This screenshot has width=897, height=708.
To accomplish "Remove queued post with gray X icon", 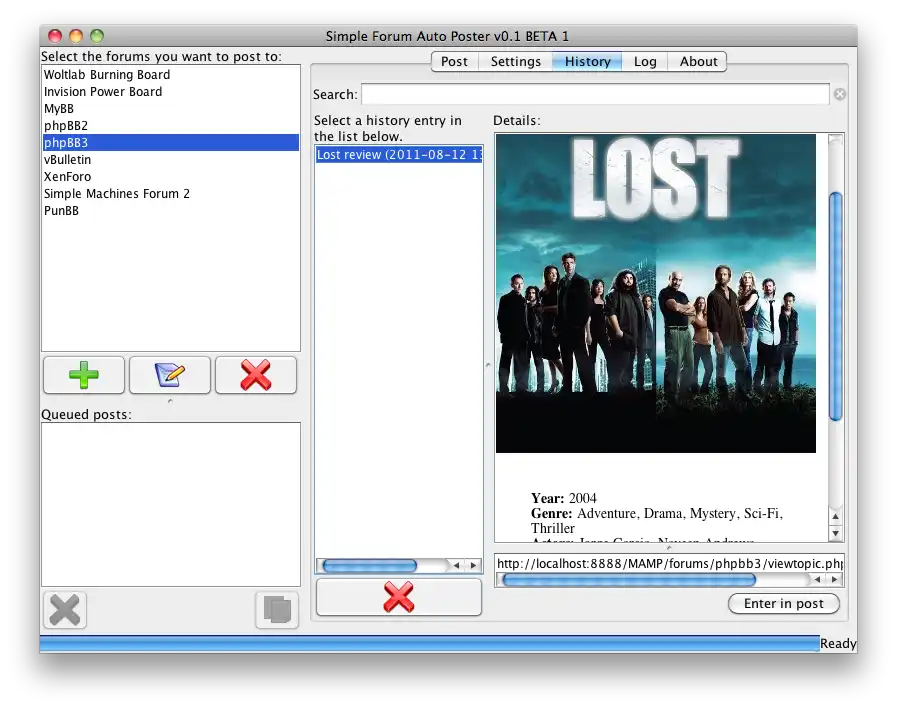I will 65,610.
